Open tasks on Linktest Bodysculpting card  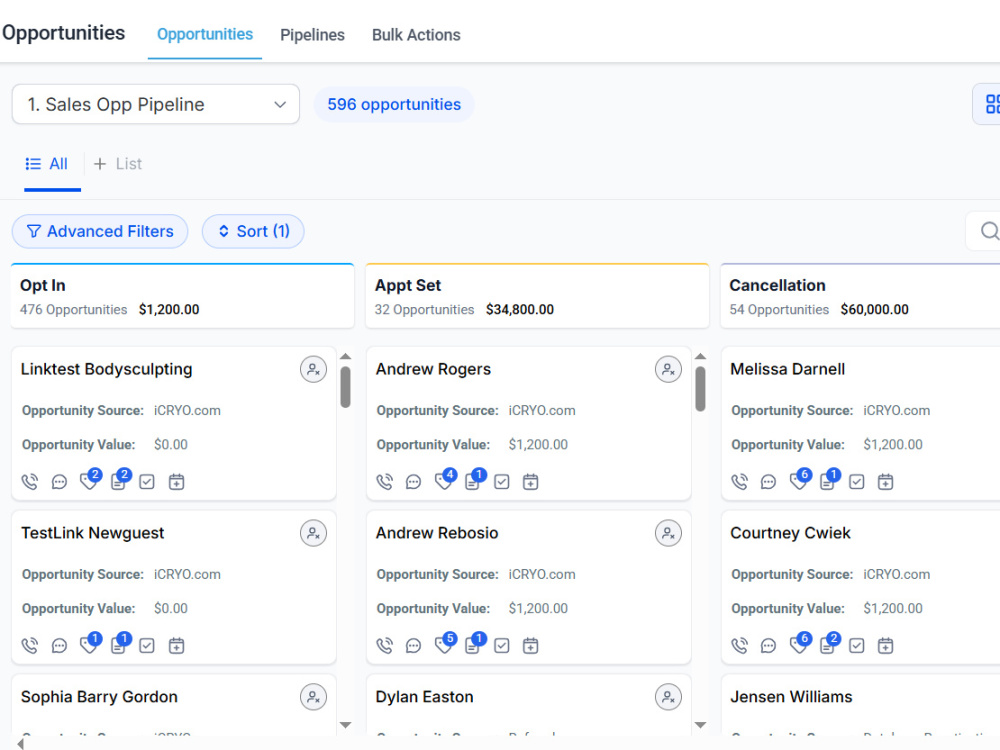click(x=147, y=482)
